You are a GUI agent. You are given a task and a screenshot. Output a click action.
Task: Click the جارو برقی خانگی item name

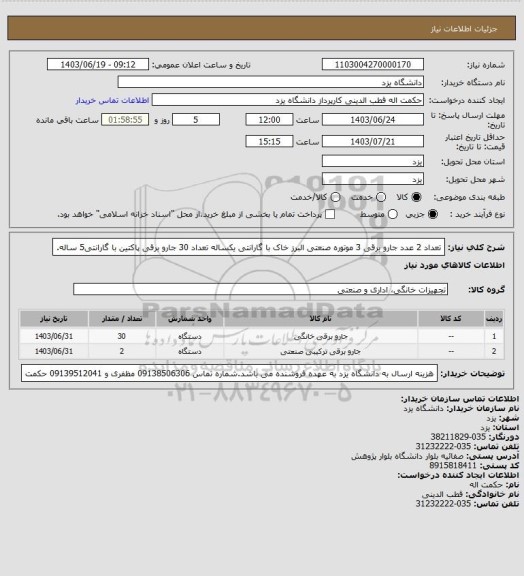tap(321, 336)
